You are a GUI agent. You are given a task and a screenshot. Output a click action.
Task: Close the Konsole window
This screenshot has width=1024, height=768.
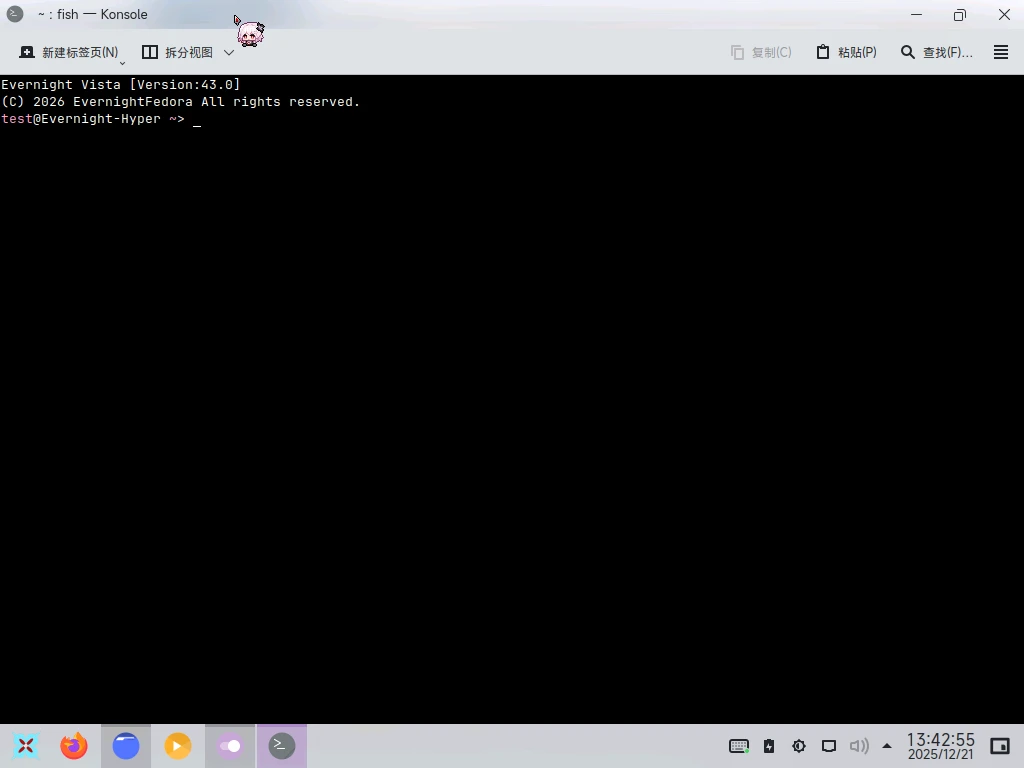click(1004, 14)
